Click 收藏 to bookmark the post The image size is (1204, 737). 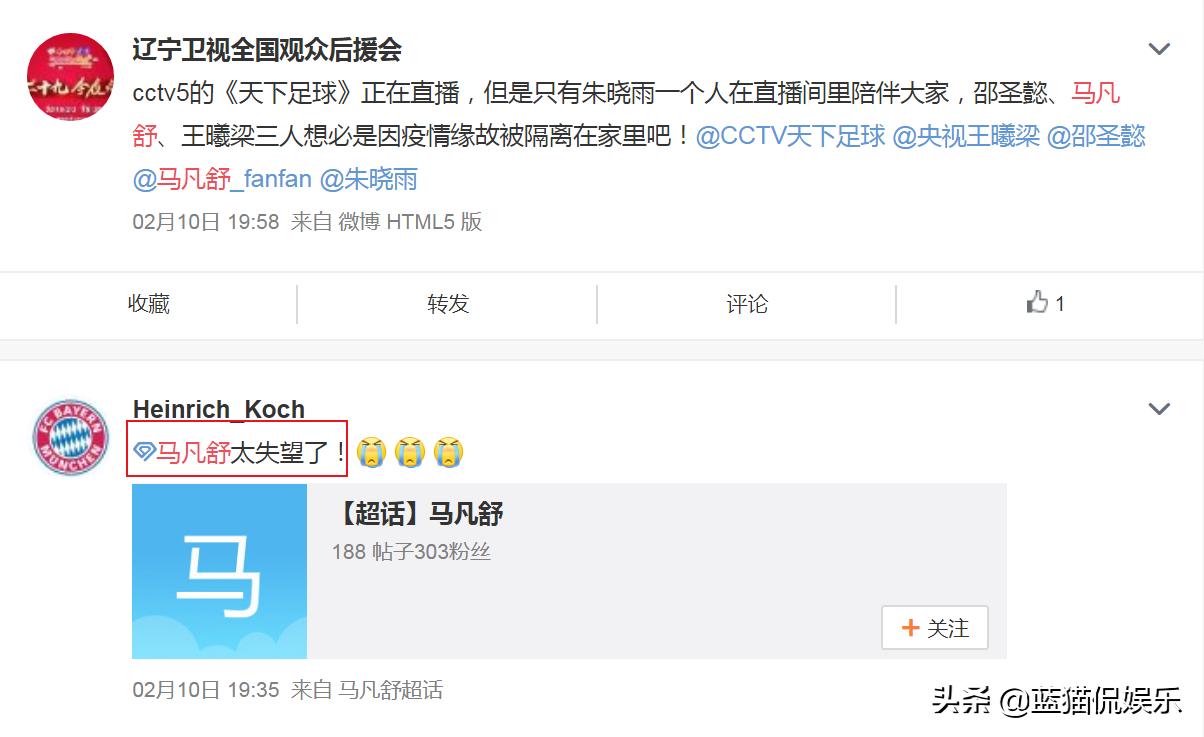149,304
